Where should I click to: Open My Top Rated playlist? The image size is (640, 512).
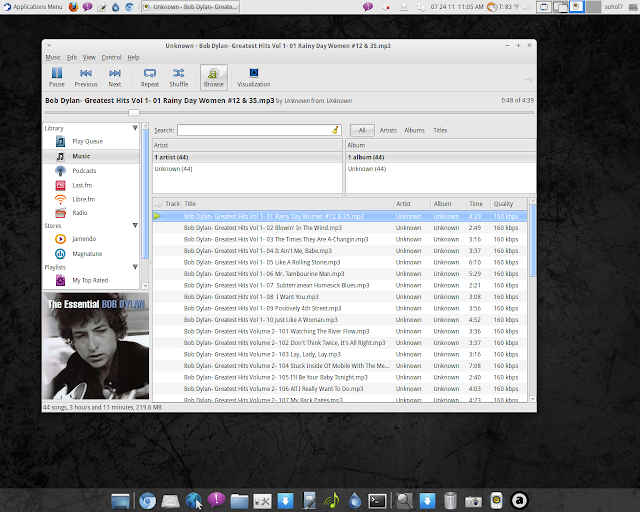coord(91,280)
